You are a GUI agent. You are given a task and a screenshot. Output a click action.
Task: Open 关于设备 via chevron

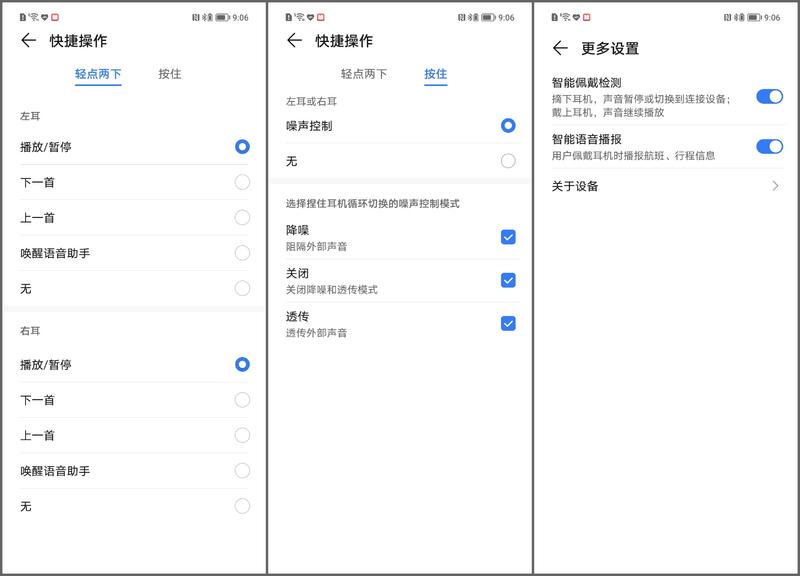[776, 186]
